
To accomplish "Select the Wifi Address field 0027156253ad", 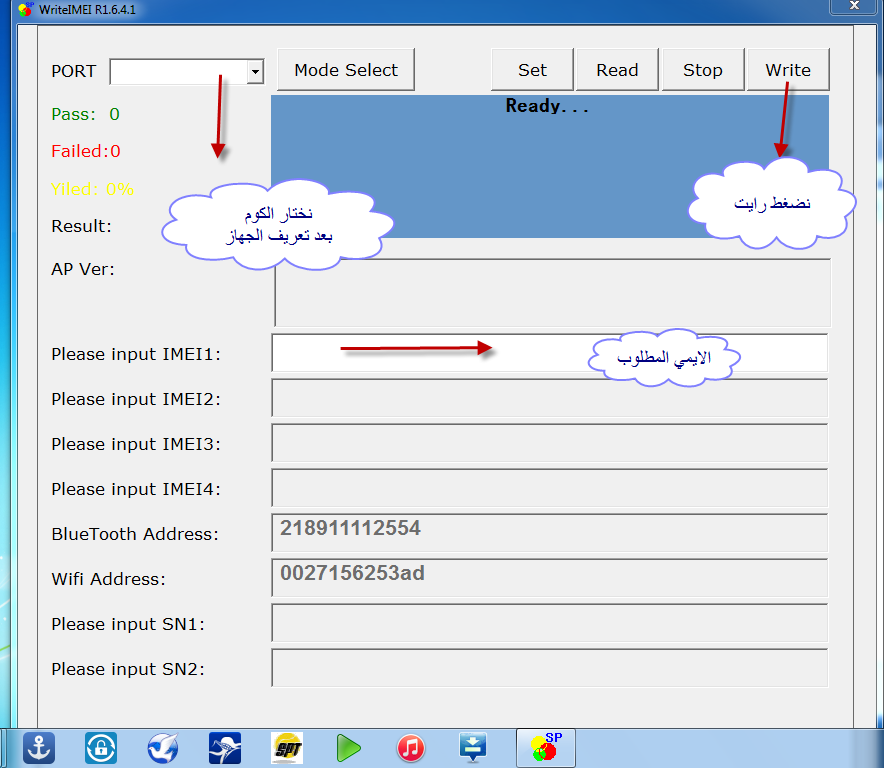I will (x=550, y=578).
